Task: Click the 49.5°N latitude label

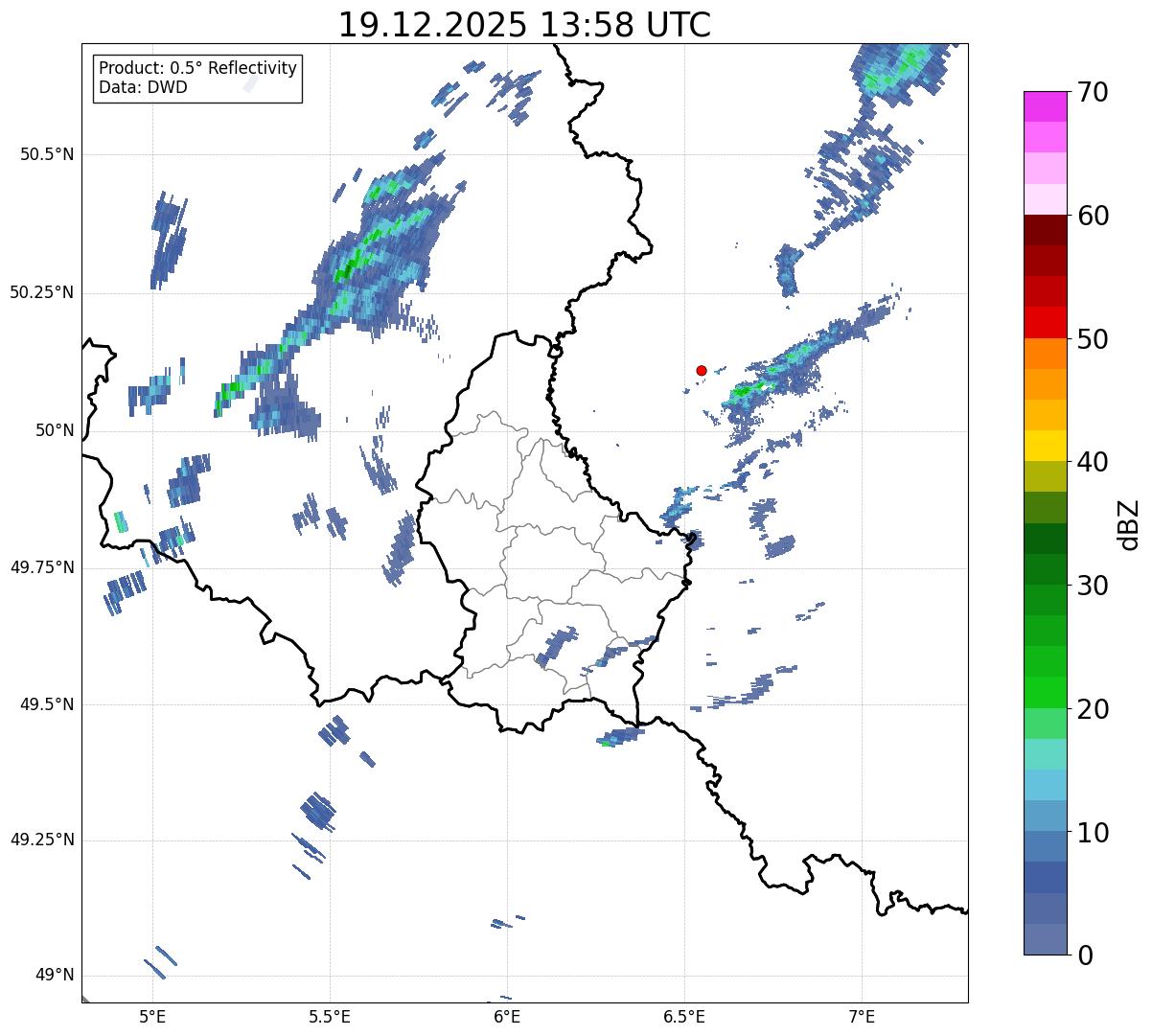Action: 47,704
